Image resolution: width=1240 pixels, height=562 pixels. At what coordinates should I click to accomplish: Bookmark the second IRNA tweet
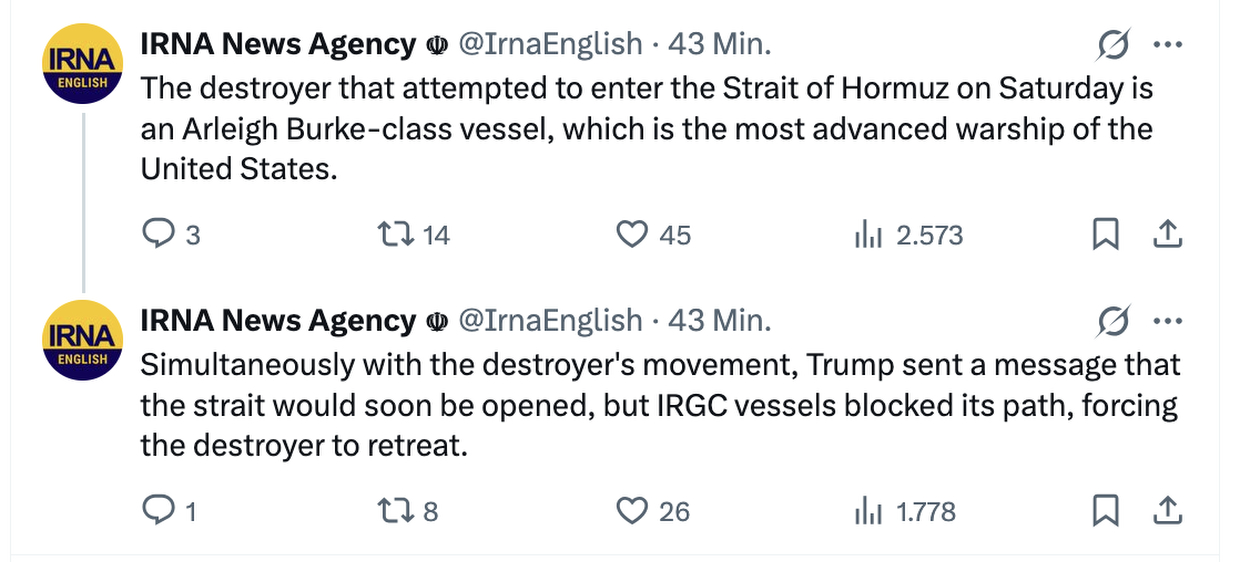[x=1105, y=511]
